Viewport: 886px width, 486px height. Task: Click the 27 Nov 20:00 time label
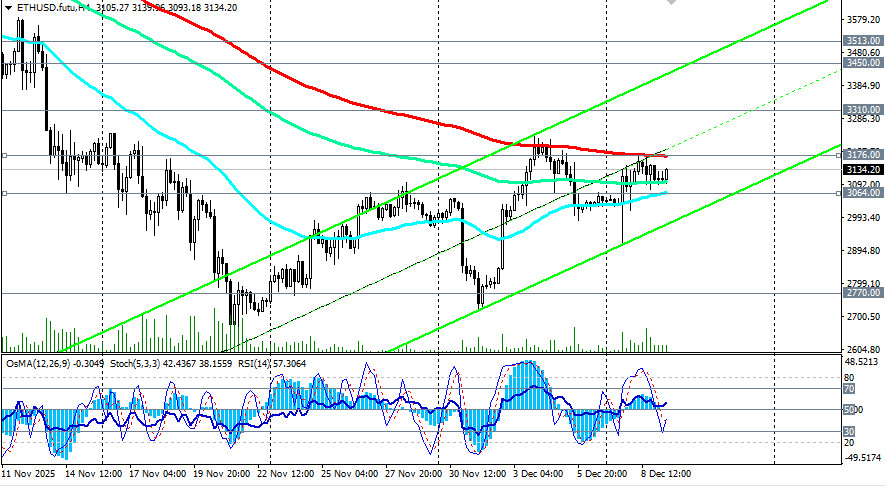[x=414, y=474]
